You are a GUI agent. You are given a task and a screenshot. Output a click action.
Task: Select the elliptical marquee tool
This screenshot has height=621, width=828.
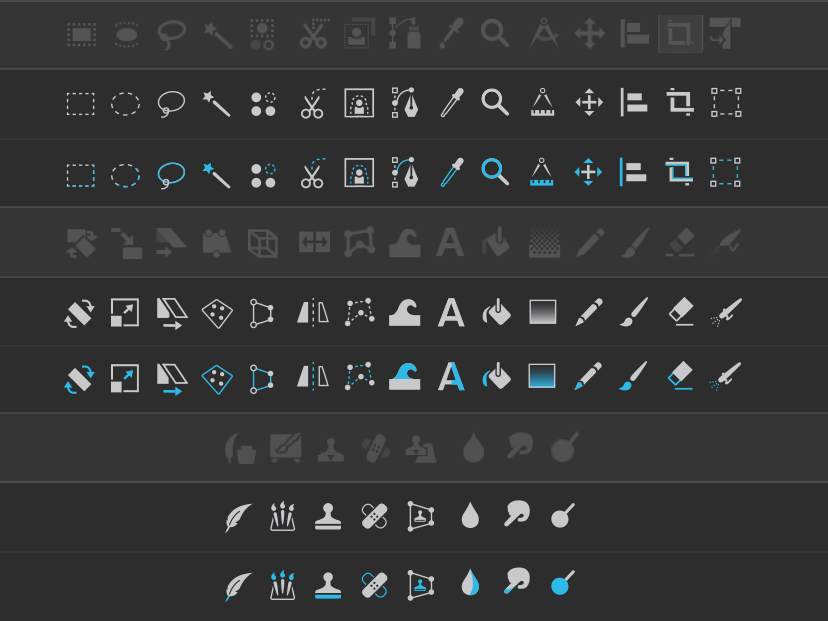point(126,103)
